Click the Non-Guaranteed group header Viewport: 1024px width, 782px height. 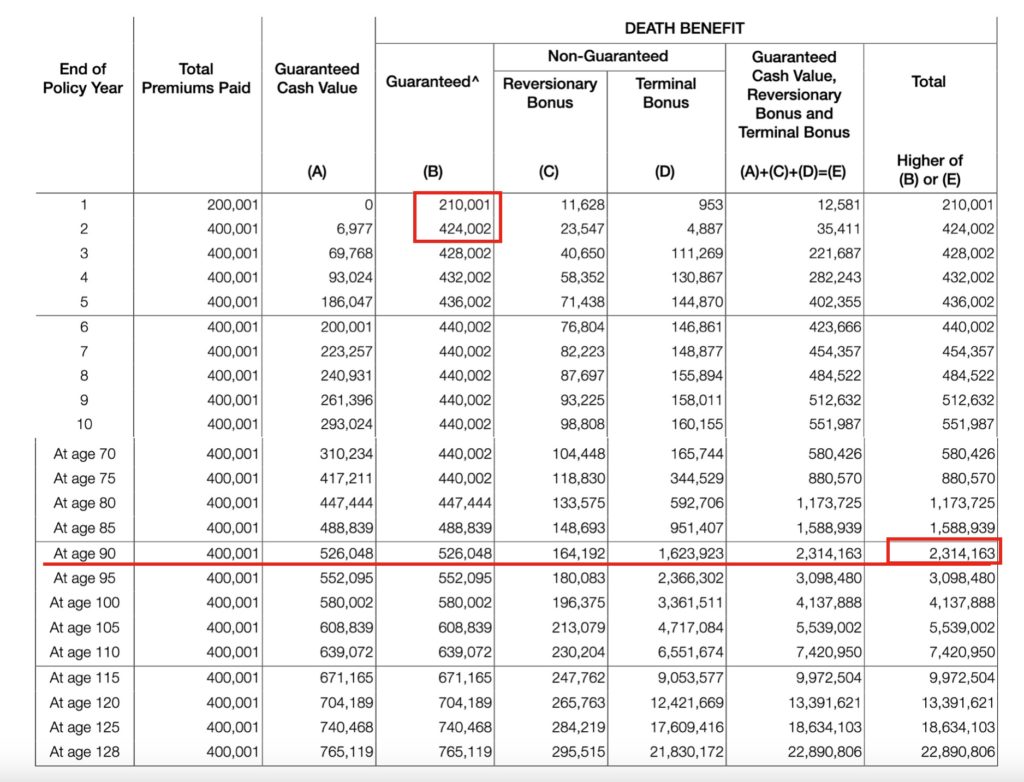[x=607, y=56]
